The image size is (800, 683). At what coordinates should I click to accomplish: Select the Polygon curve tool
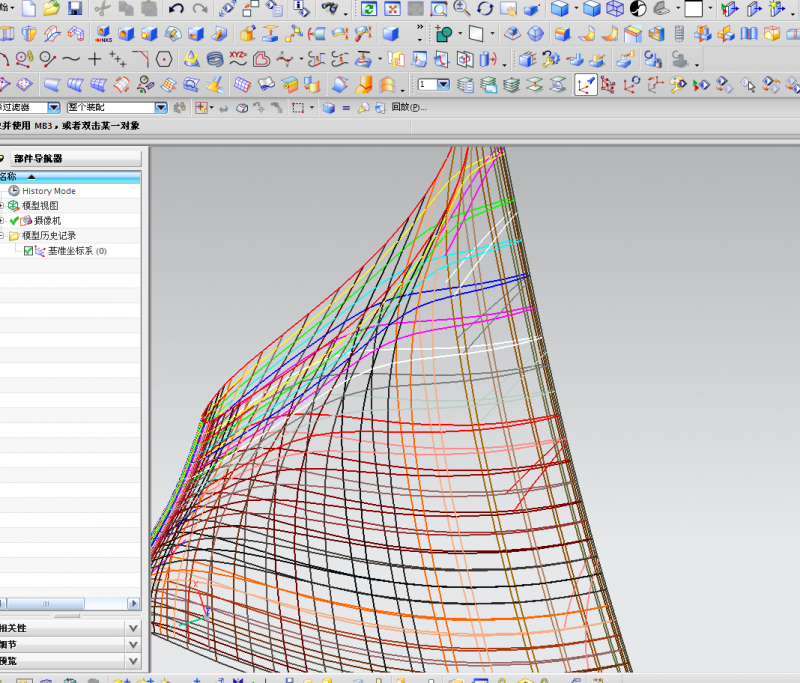coord(163,58)
